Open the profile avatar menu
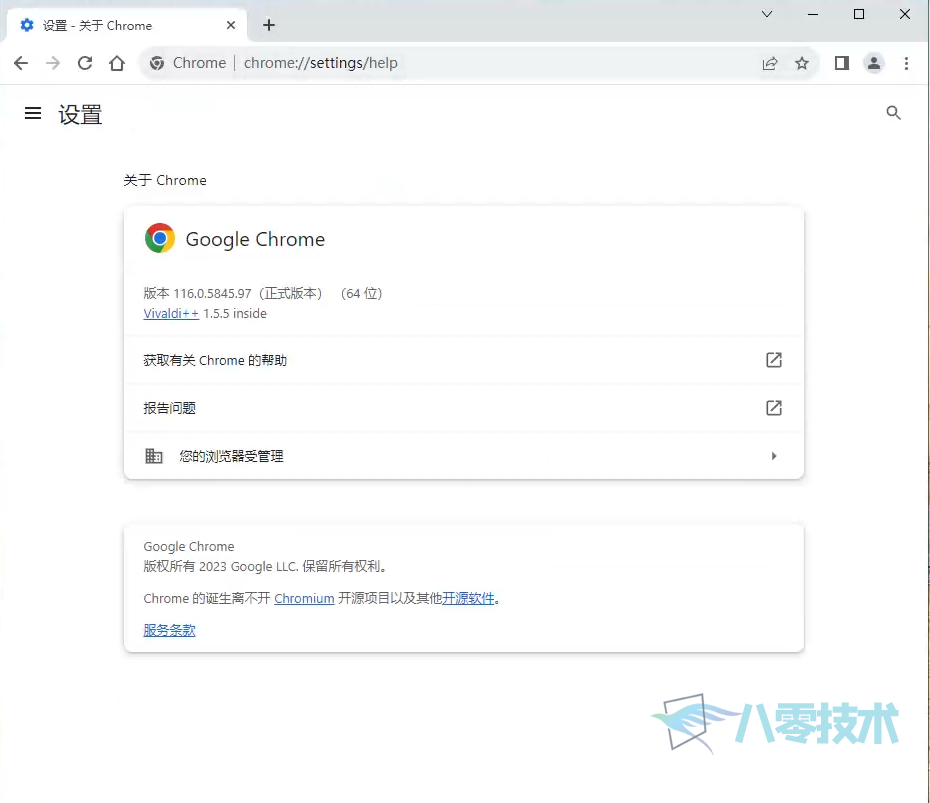This screenshot has height=803, width=930. point(874,63)
